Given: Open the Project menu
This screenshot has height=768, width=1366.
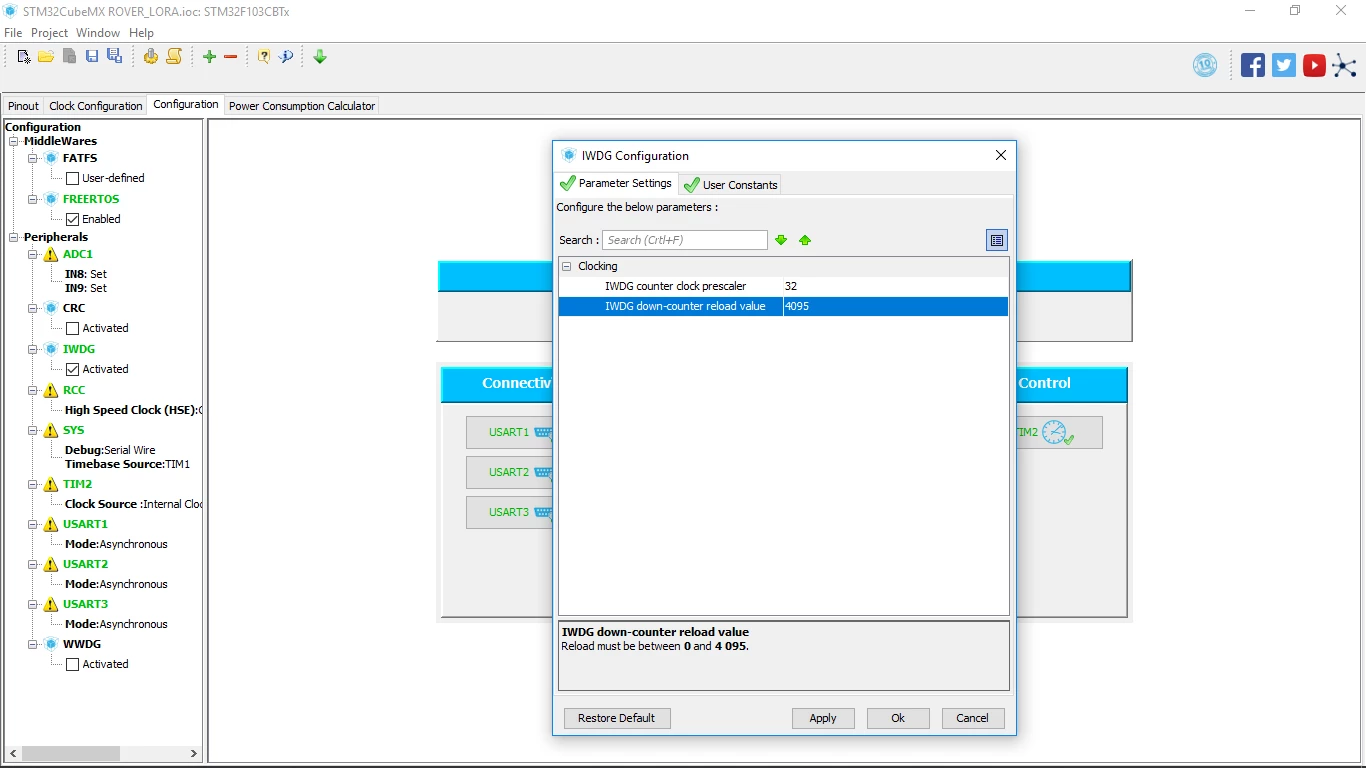Looking at the screenshot, I should click(x=49, y=33).
